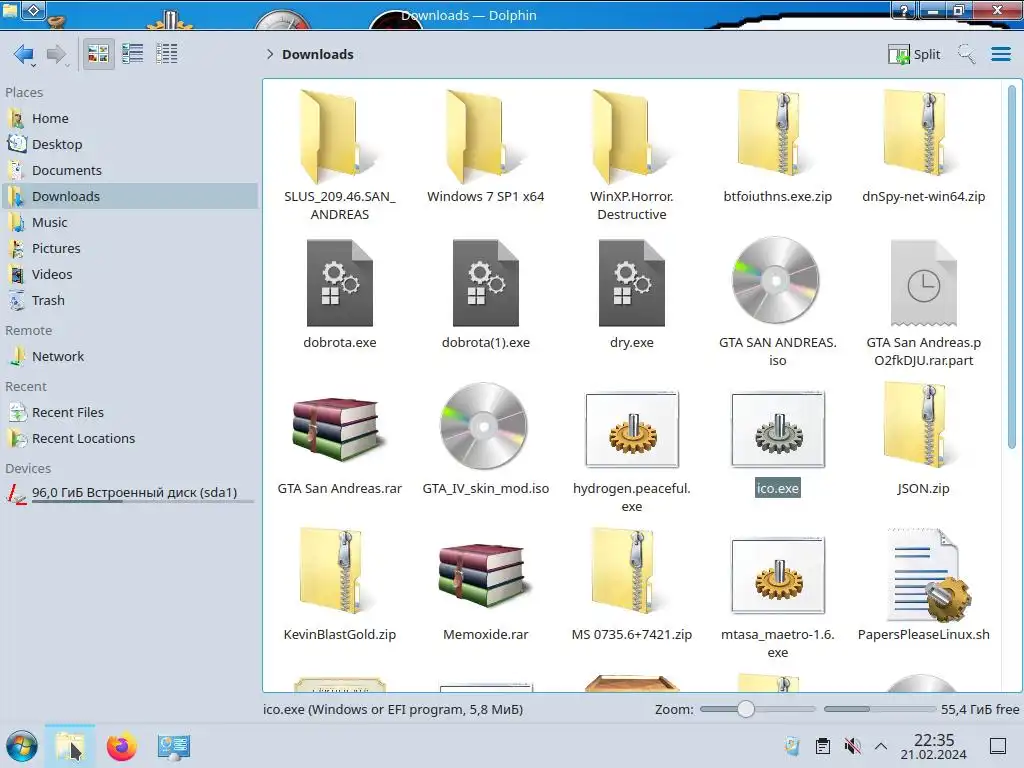Select GTA SAN ANDREAS.iso disc icon

point(776,281)
